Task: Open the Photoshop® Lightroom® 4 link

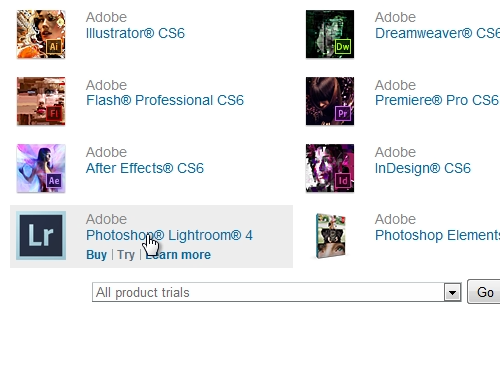Action: pyautogui.click(x=169, y=235)
